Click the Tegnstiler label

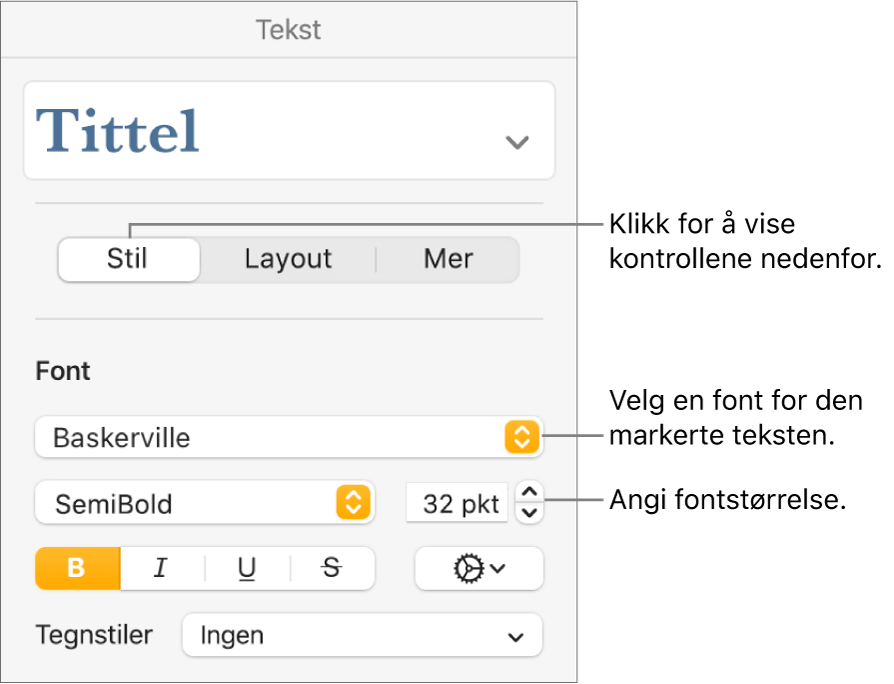94,635
